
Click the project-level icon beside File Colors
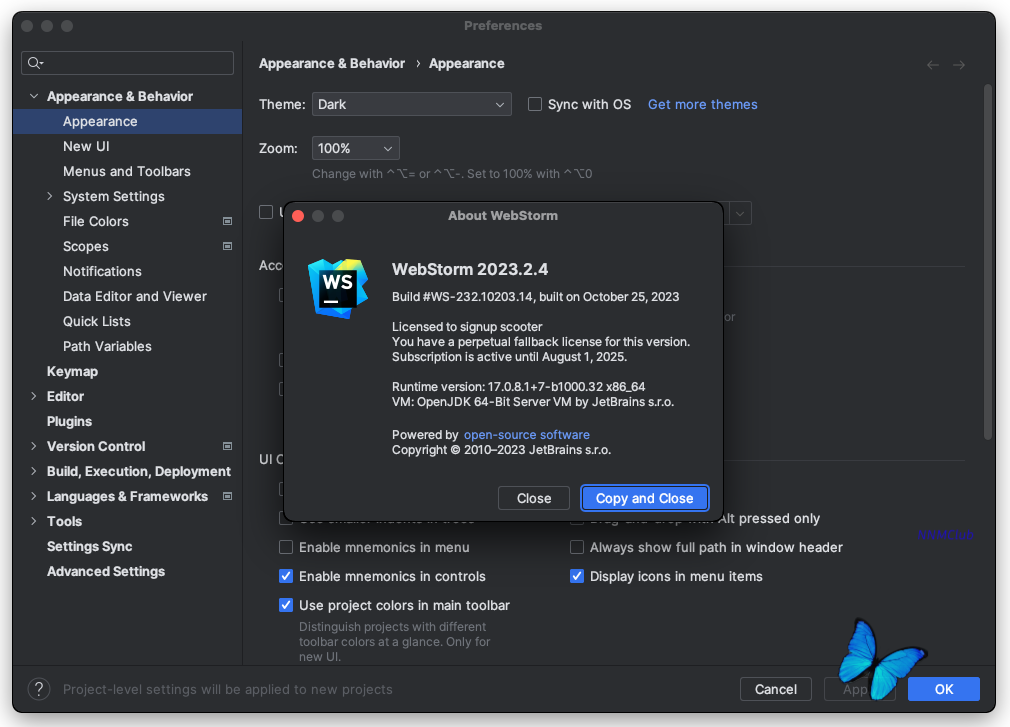click(x=227, y=221)
